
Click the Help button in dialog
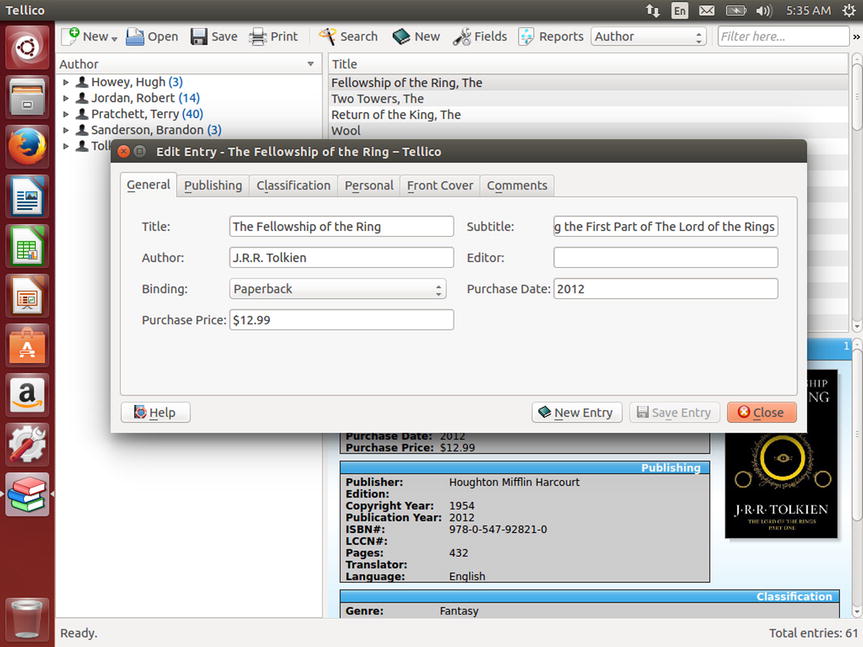click(x=155, y=412)
